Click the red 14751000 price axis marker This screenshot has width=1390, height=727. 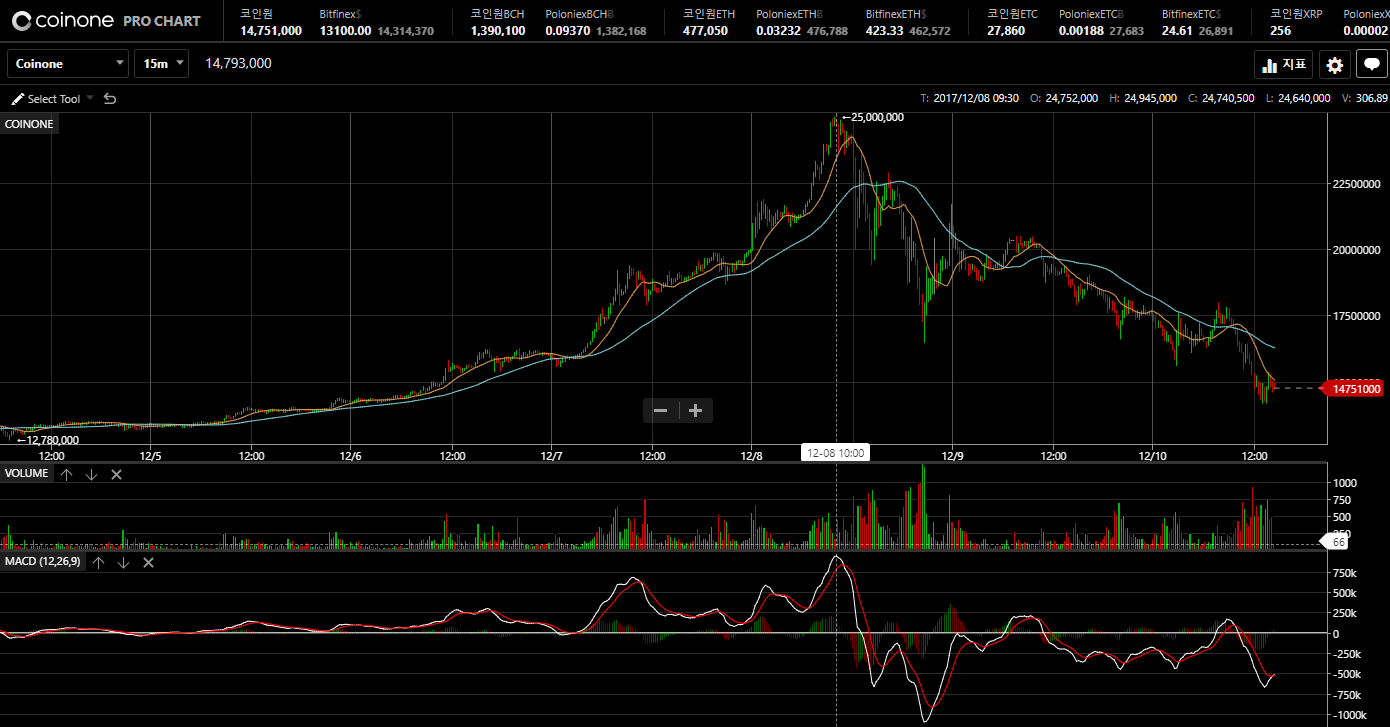(x=1352, y=388)
